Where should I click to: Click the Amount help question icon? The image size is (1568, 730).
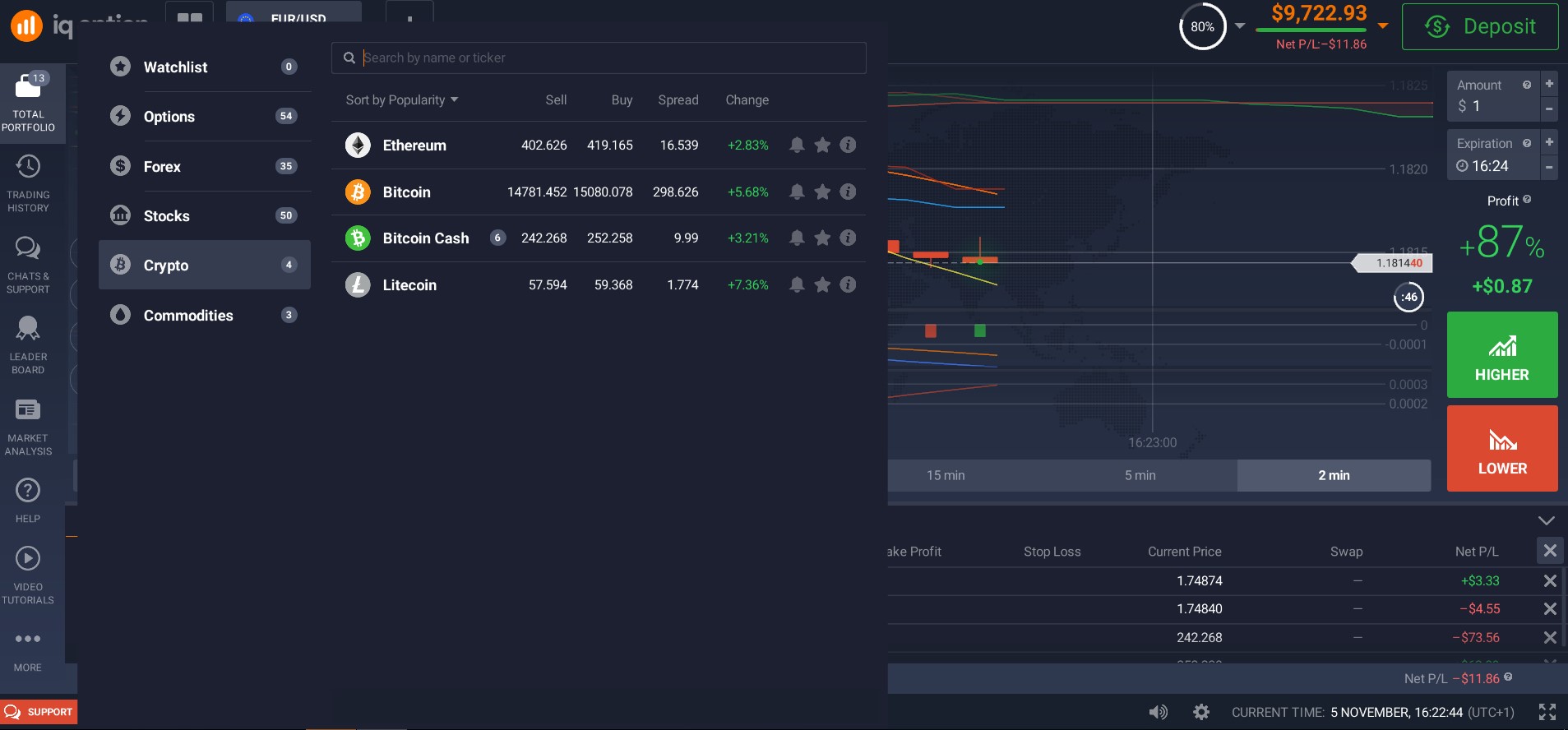[x=1527, y=85]
